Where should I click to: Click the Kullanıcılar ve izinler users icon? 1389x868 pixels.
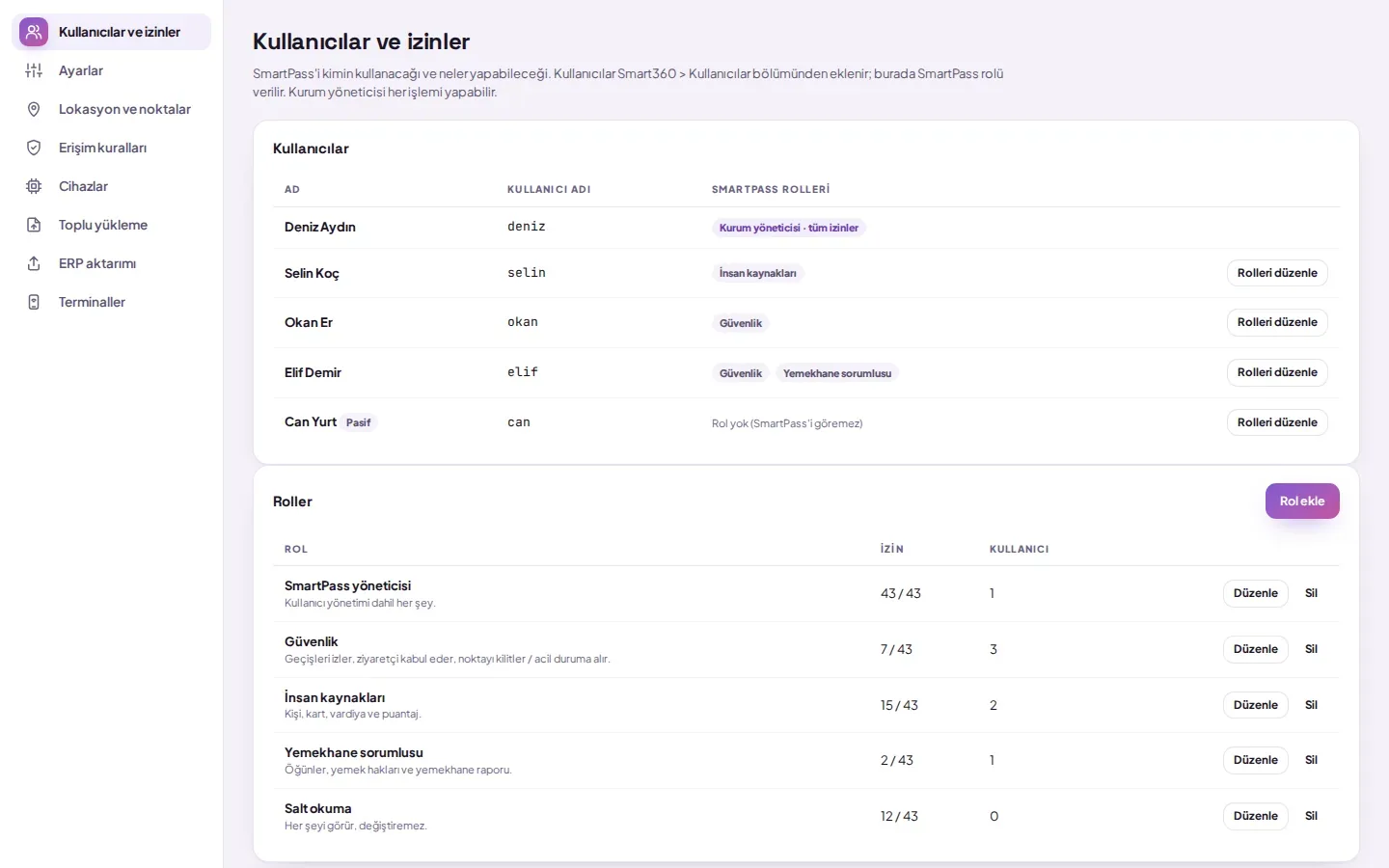click(34, 32)
